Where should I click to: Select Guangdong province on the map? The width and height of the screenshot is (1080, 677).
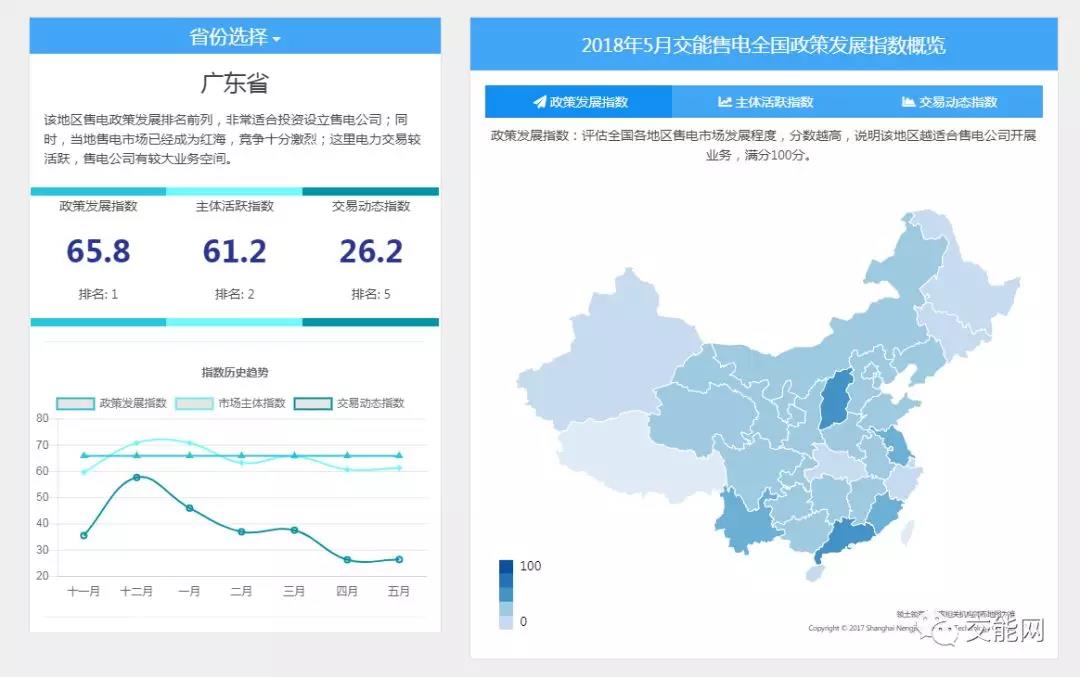tap(842, 539)
